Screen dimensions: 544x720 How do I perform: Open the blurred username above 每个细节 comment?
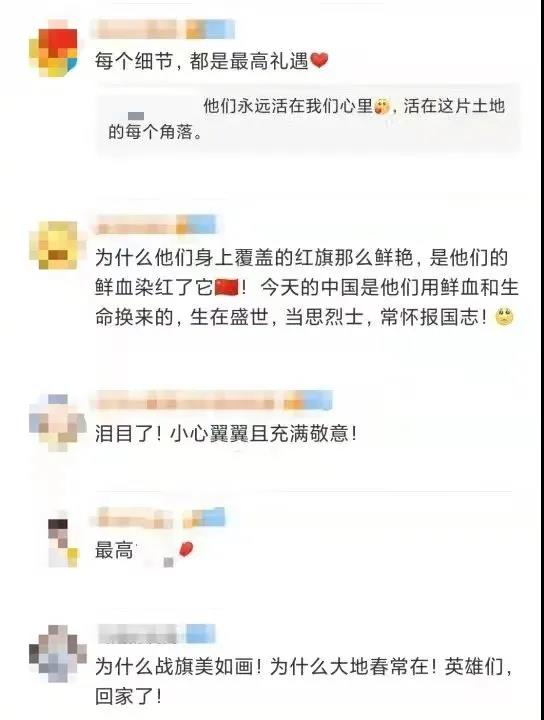pos(163,29)
